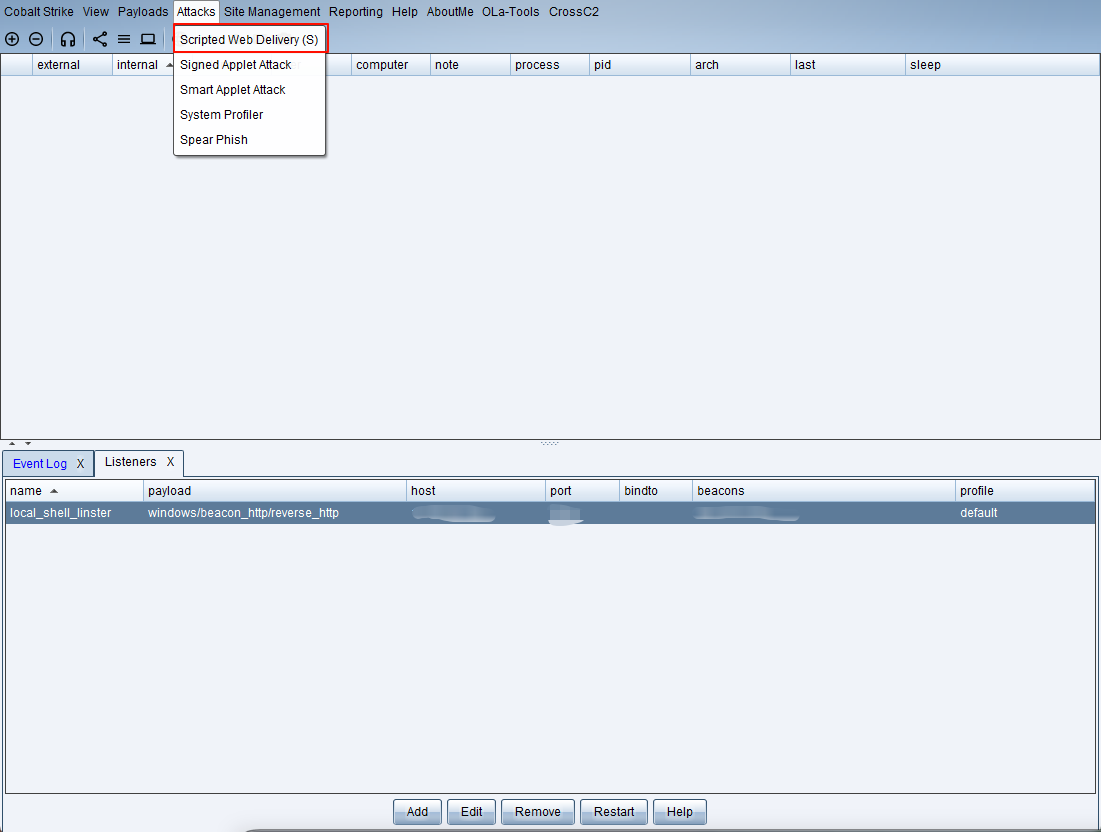Sort sessions by the computer column

point(391,65)
